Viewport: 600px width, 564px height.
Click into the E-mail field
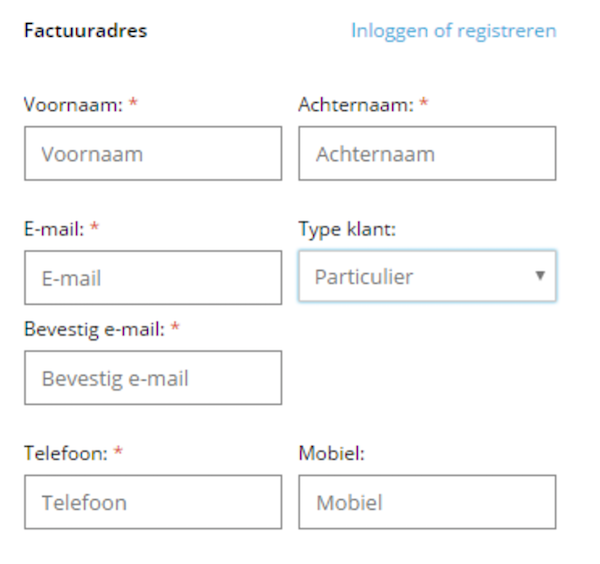153,278
